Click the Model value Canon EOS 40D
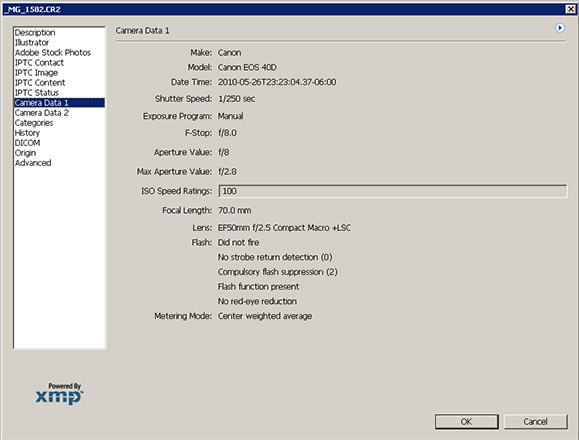Screen dimensions: 579x440 click(247, 67)
